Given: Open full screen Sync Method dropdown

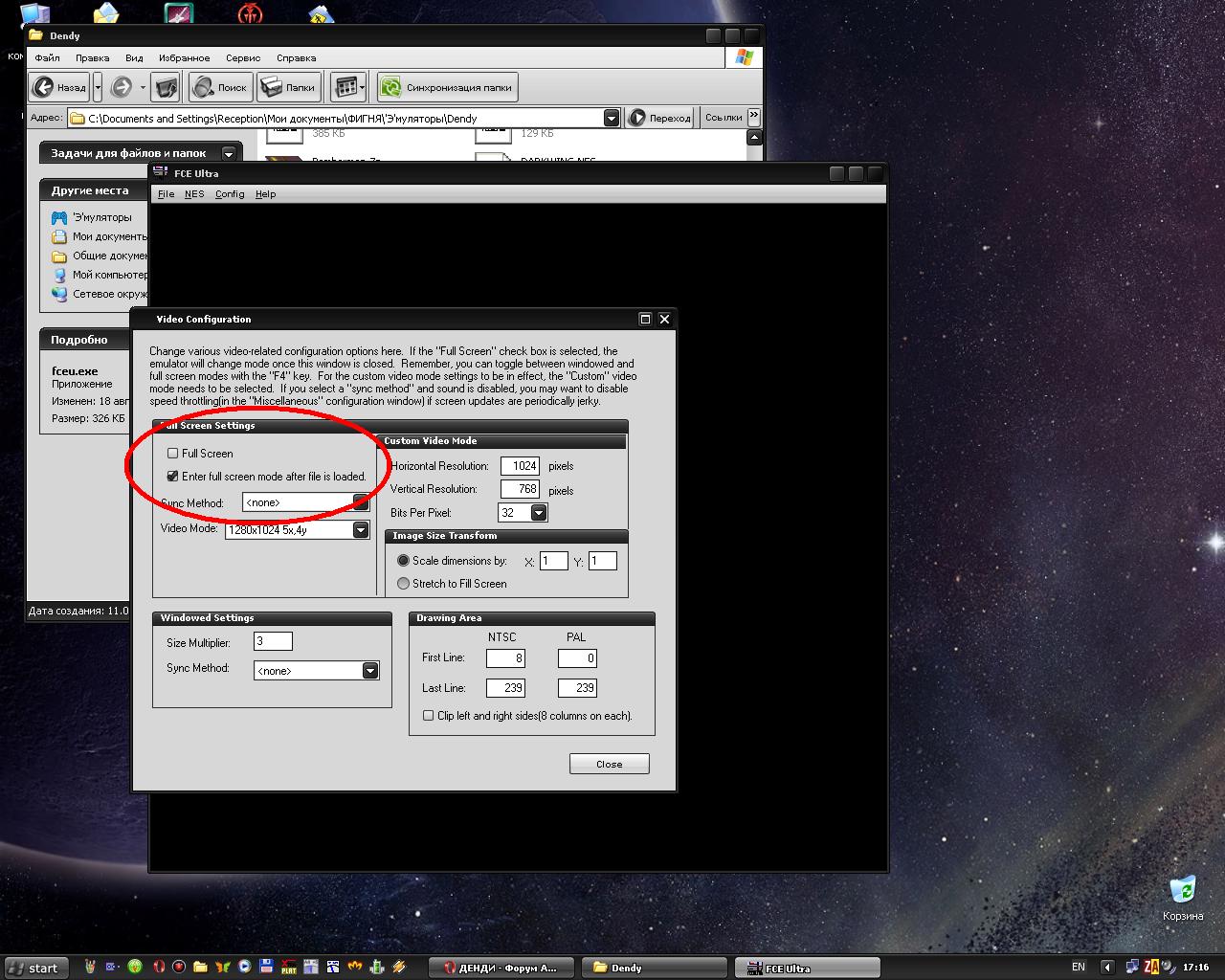Looking at the screenshot, I should pyautogui.click(x=361, y=502).
